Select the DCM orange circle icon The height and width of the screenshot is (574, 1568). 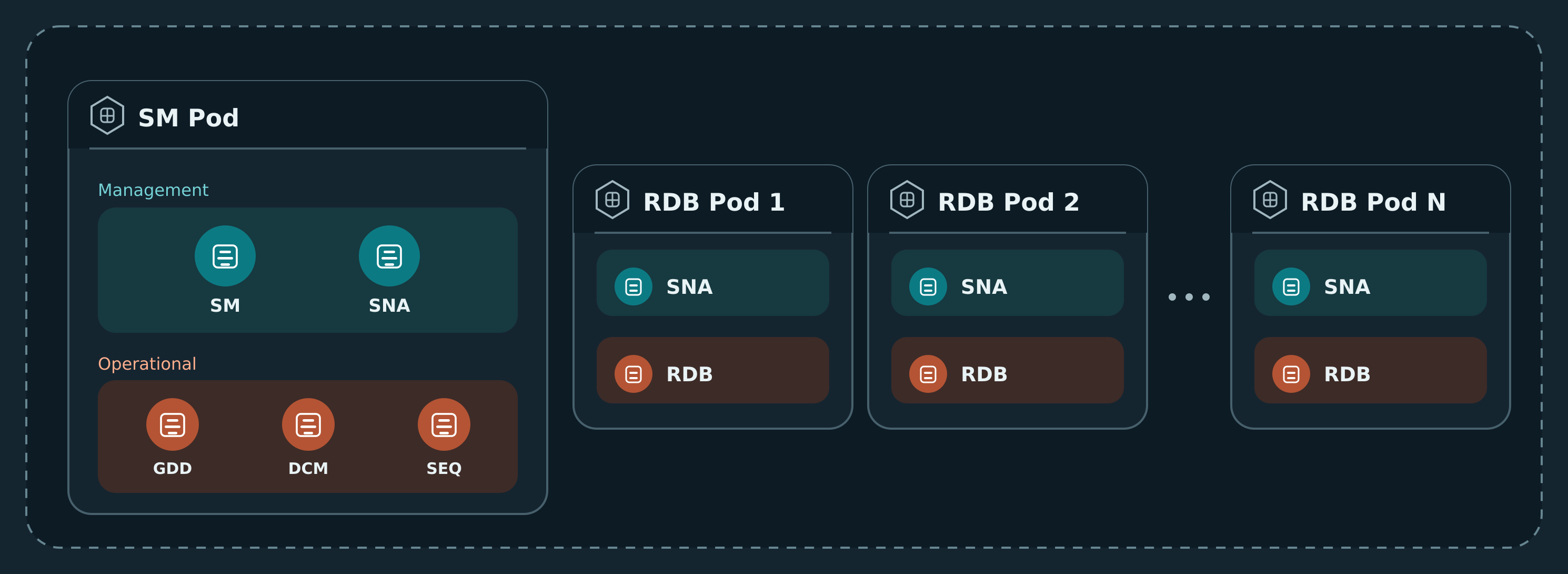pos(308,425)
